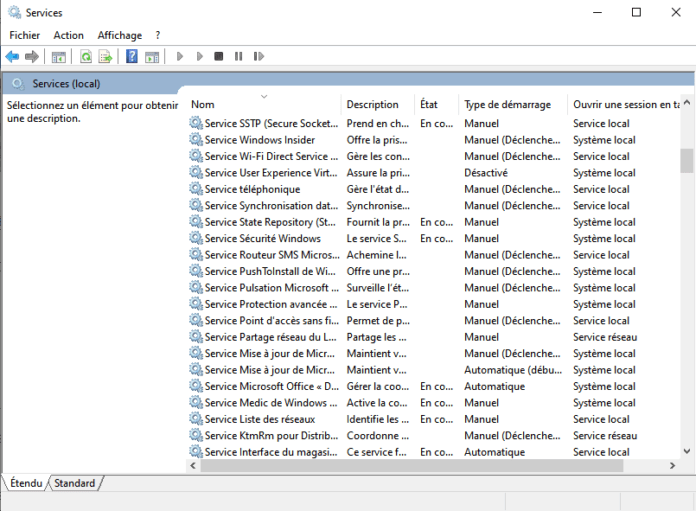The image size is (696, 511).
Task: Select Service Windows Insider in the list
Action: tap(259, 140)
